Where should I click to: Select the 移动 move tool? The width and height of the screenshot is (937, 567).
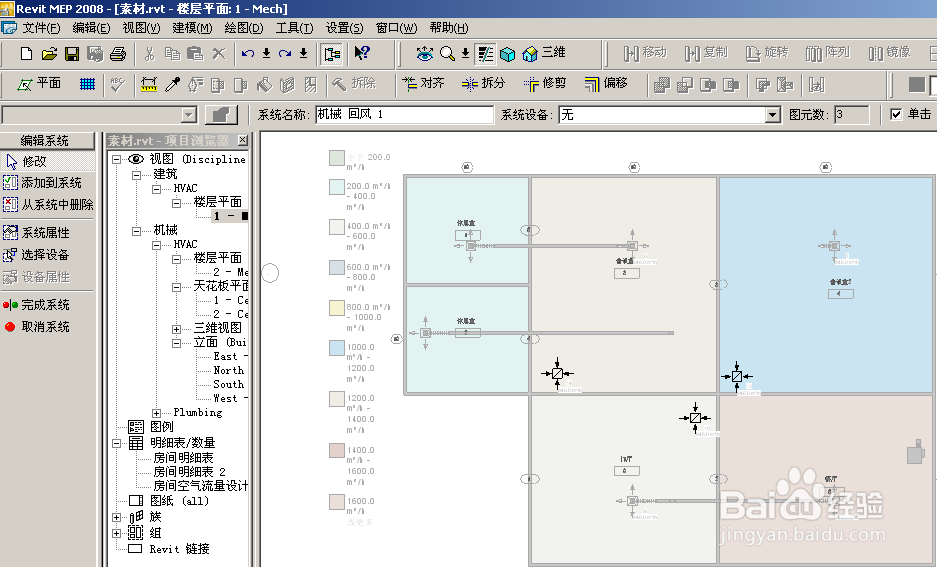coord(645,53)
